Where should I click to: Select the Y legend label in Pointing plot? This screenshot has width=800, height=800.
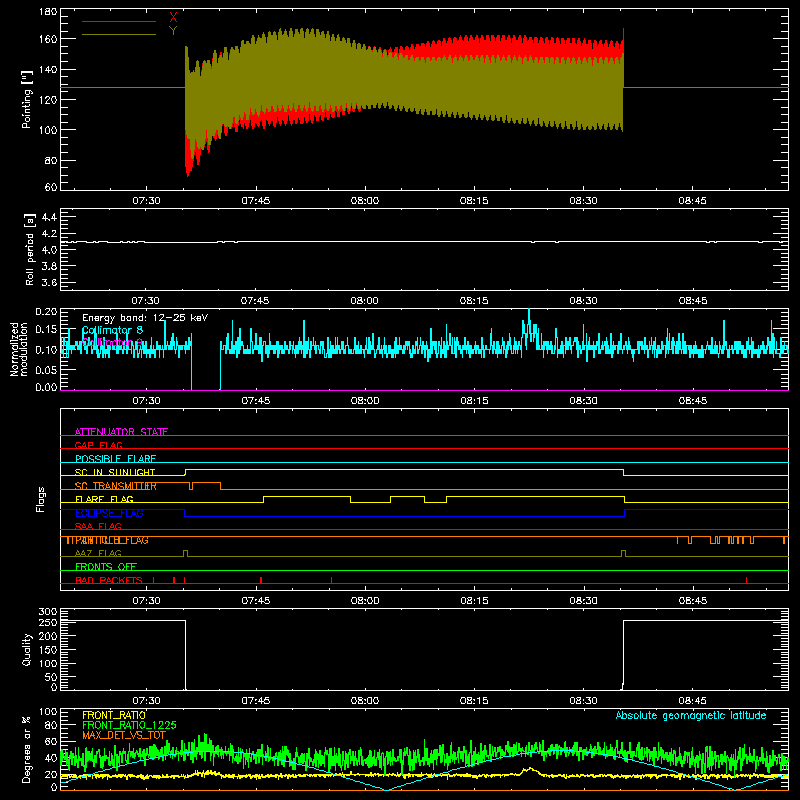(173, 31)
